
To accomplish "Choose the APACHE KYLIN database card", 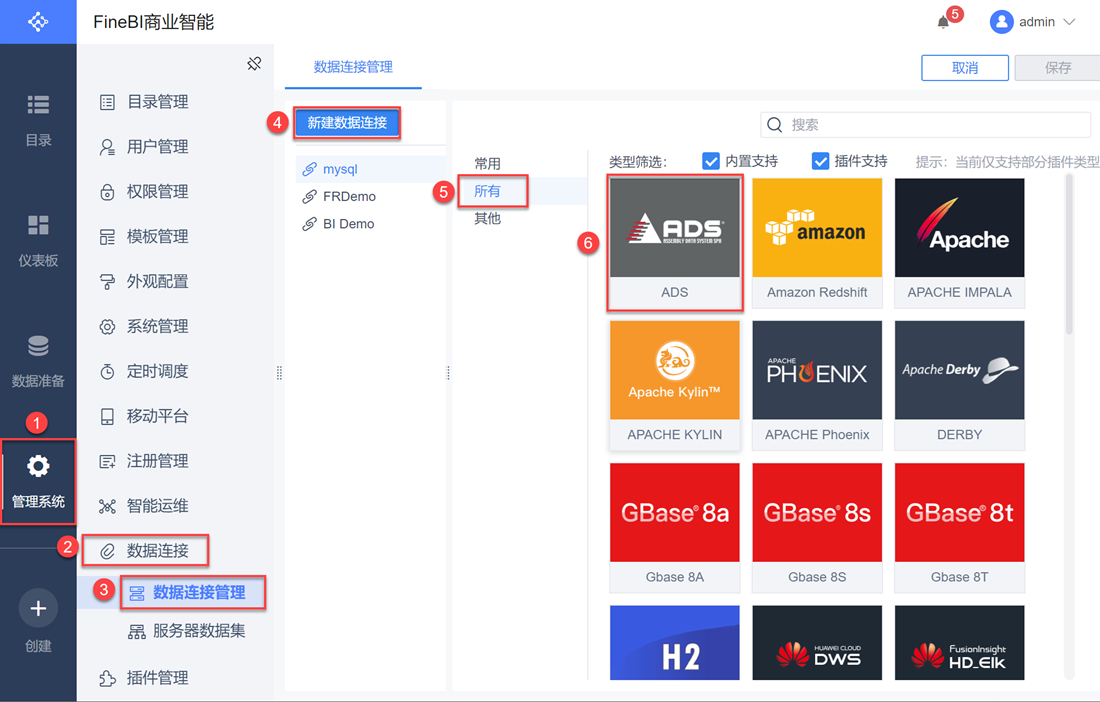I will tap(675, 385).
